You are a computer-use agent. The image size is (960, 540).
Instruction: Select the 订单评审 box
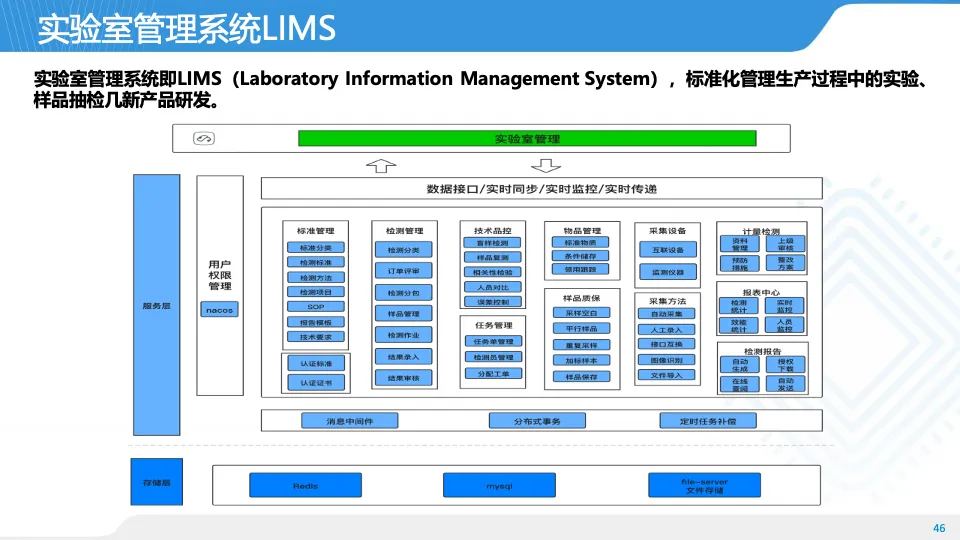pyautogui.click(x=403, y=271)
